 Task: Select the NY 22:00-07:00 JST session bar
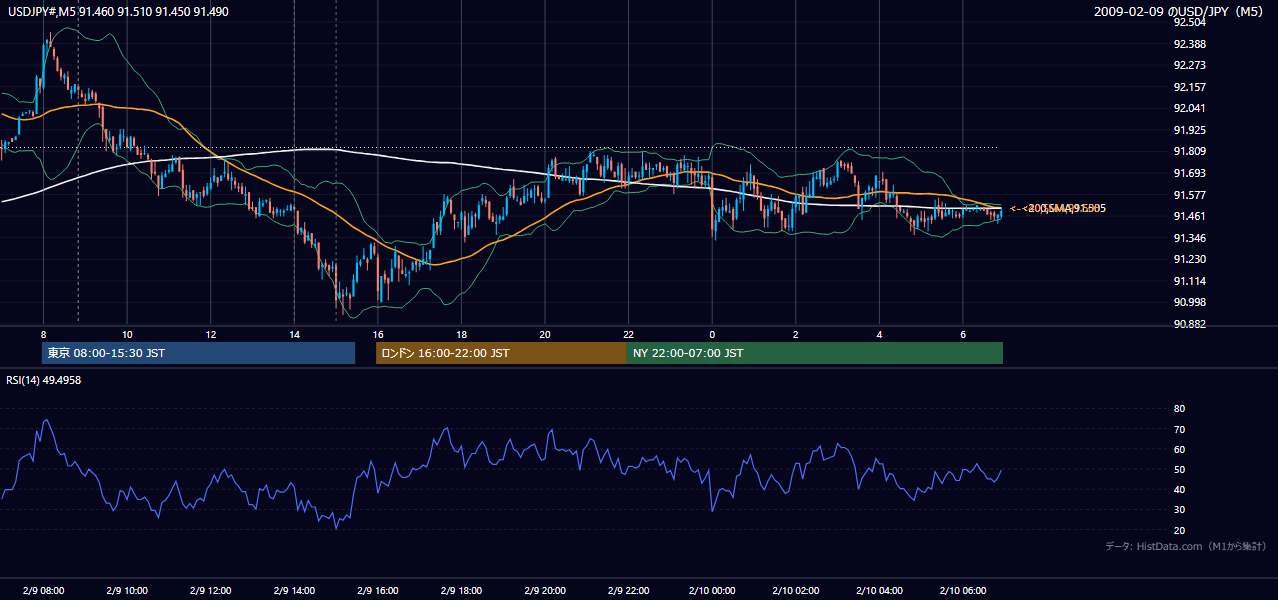click(815, 353)
